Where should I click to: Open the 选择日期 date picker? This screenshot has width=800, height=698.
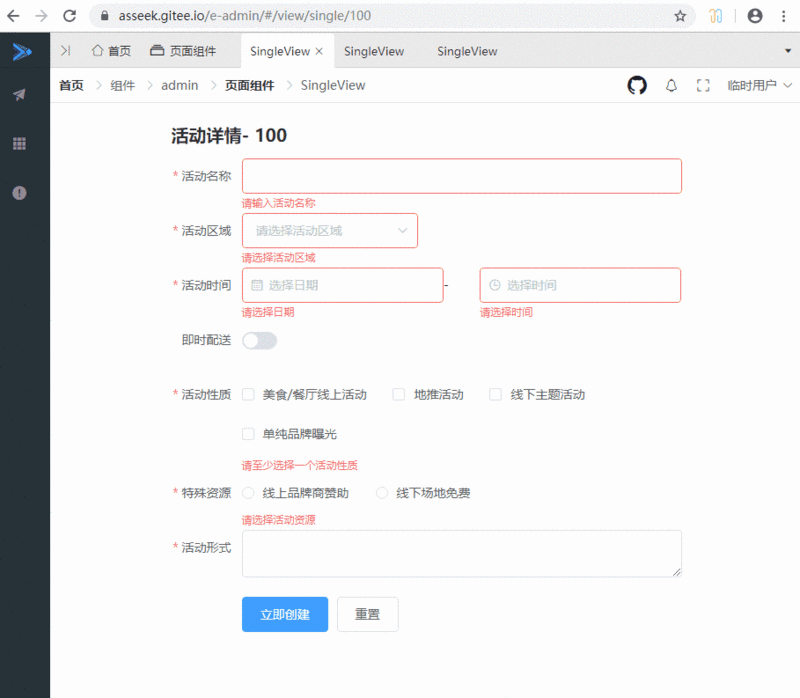click(342, 285)
